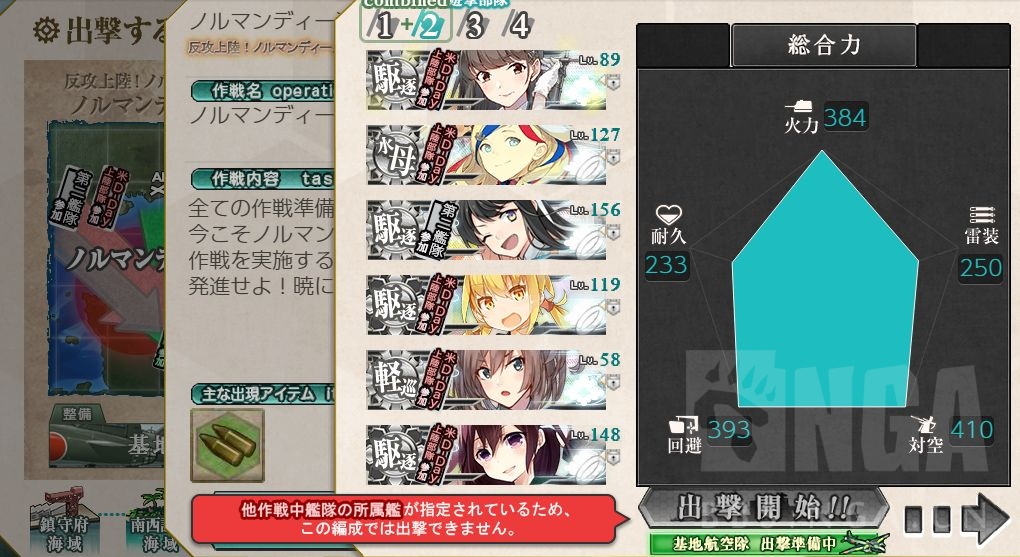Click the next page arrow

[x=986, y=519]
